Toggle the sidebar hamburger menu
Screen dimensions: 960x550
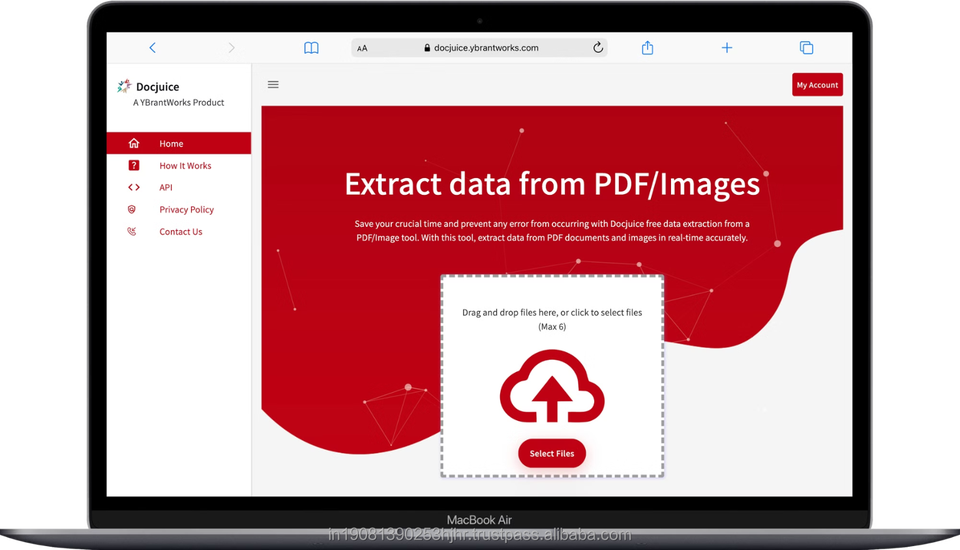click(273, 85)
